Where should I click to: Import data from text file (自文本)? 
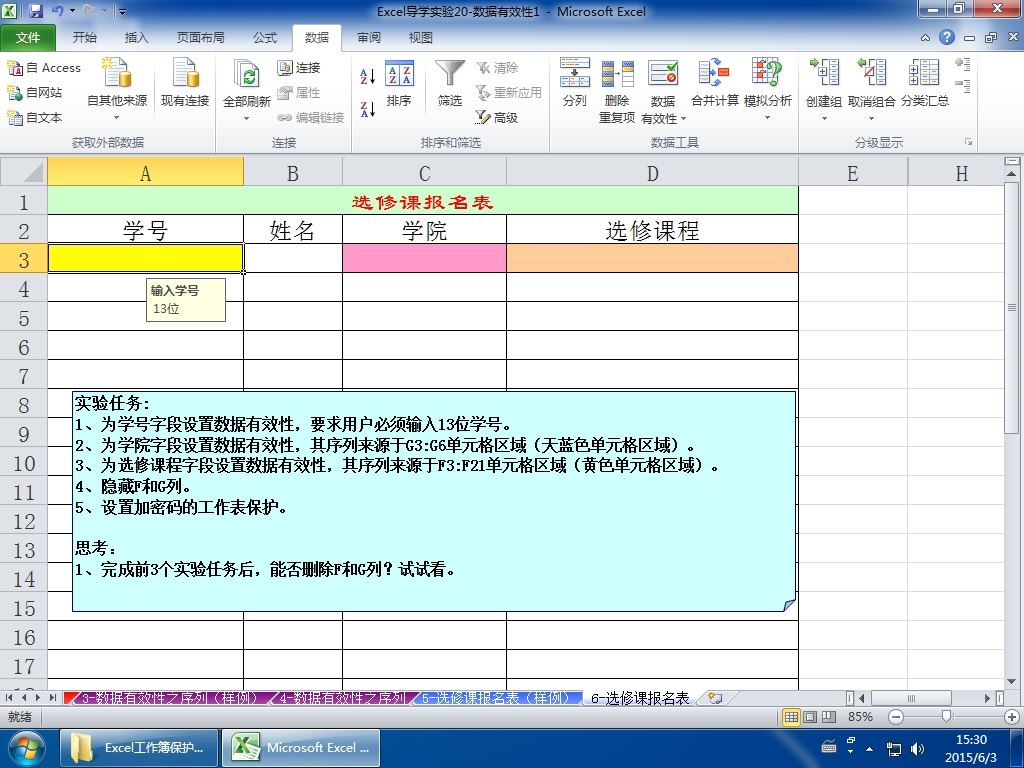click(35, 118)
